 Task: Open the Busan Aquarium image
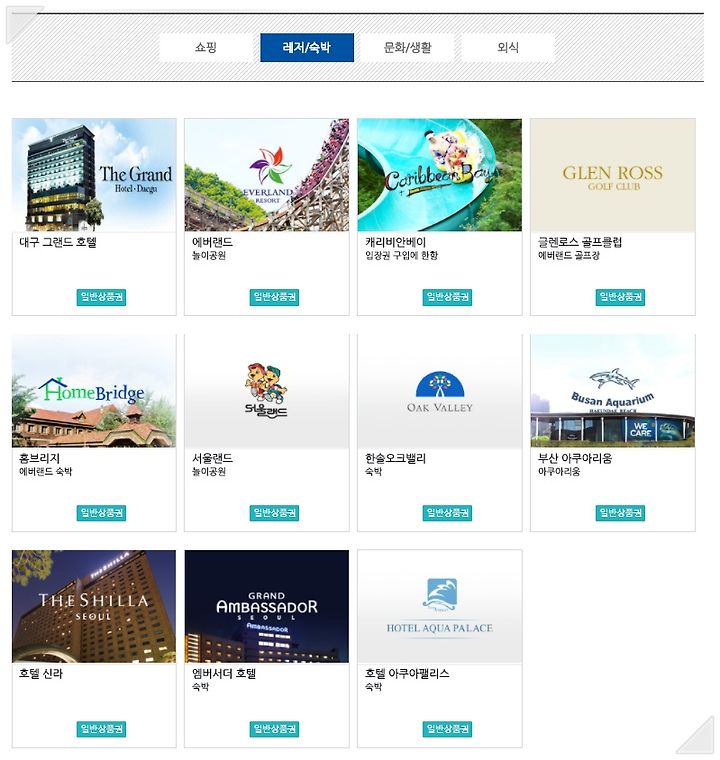tap(613, 391)
